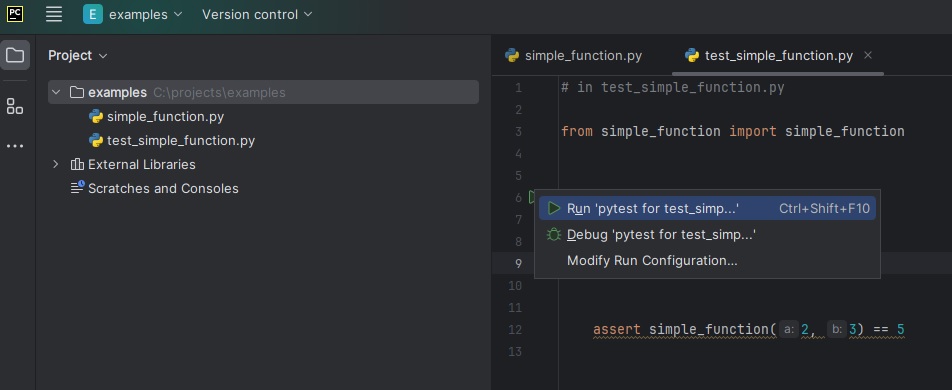
Task: Click the 'a:' parameter hint
Action: click(x=788, y=329)
